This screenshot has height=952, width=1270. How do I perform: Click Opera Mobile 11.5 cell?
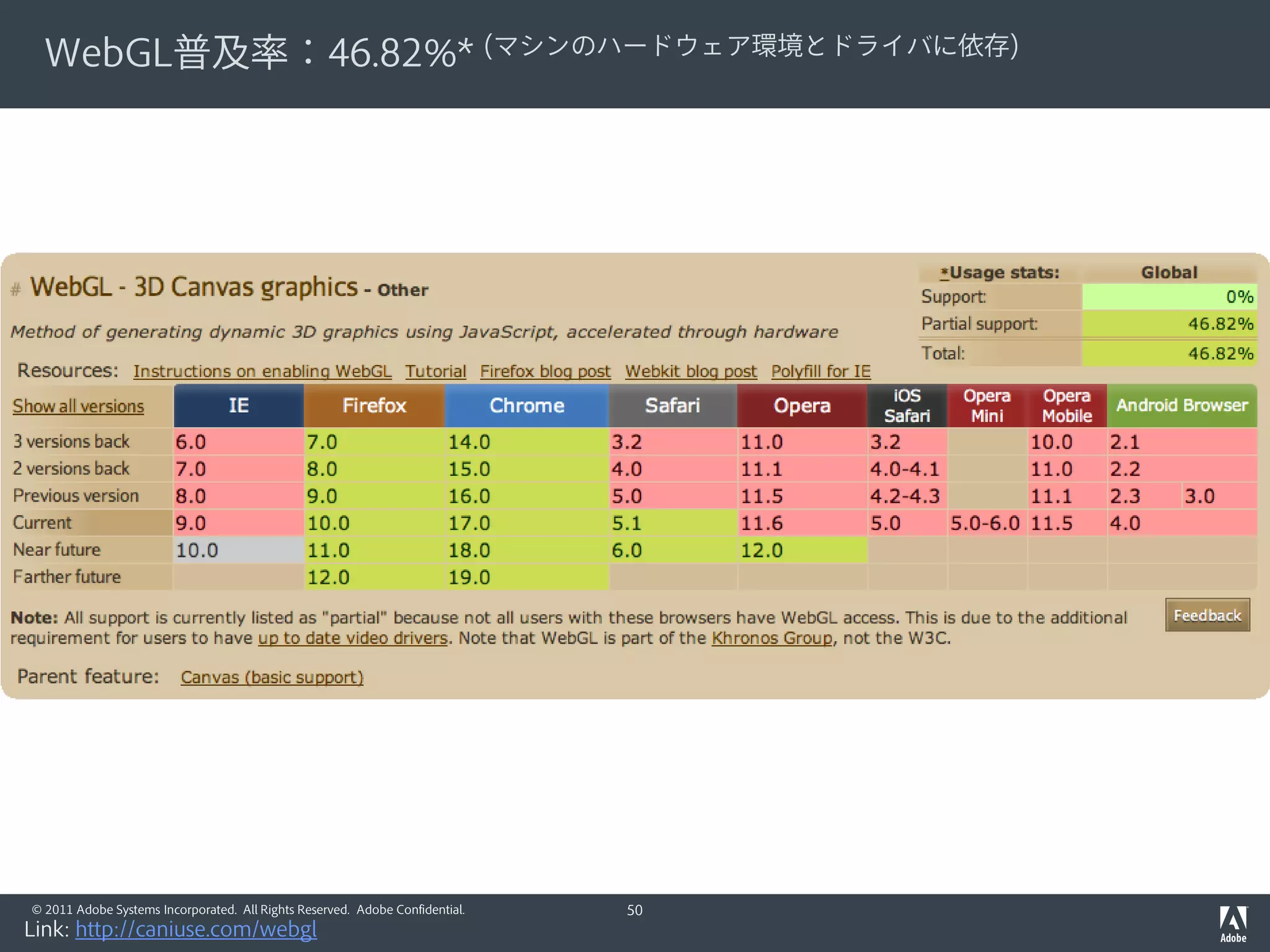pos(1067,523)
